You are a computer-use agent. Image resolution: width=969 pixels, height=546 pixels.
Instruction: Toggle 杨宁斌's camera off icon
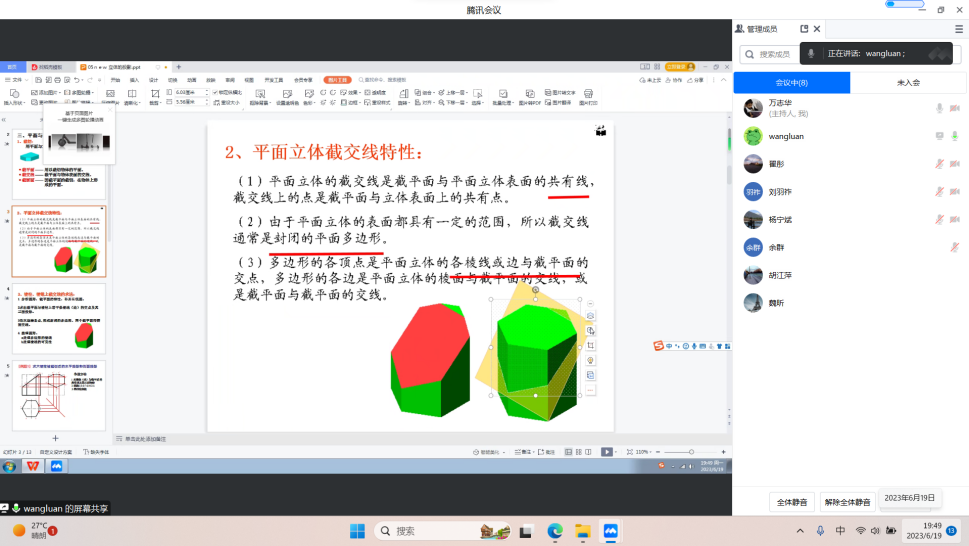coord(954,219)
